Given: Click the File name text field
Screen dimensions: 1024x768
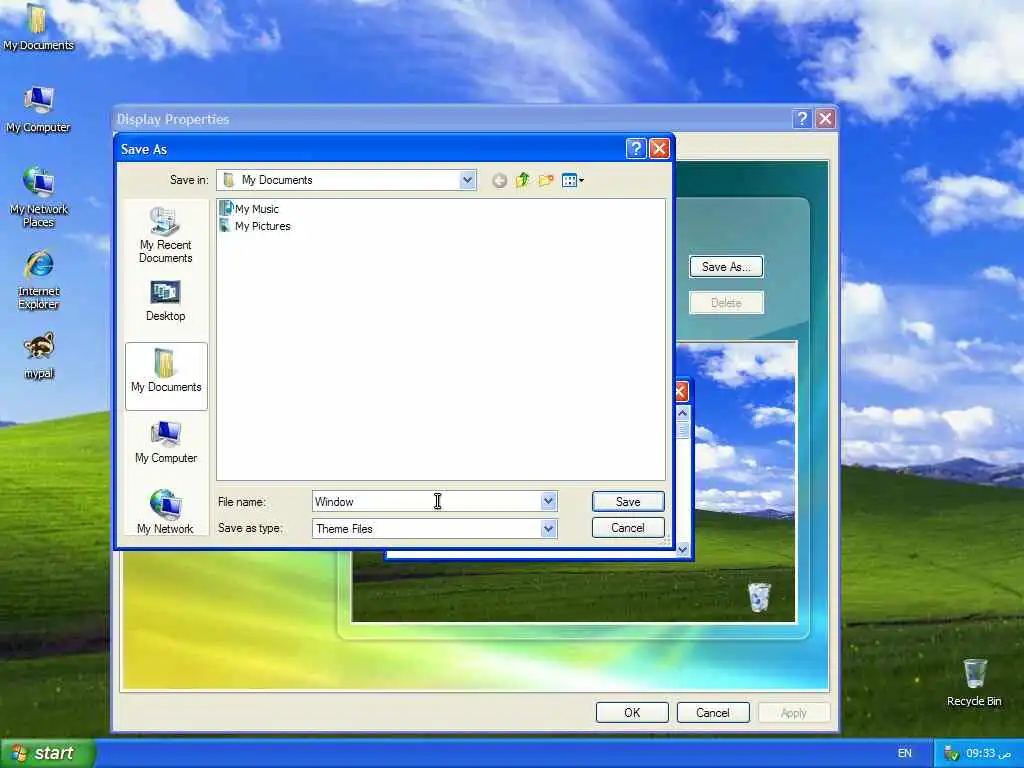Looking at the screenshot, I should [426, 502].
